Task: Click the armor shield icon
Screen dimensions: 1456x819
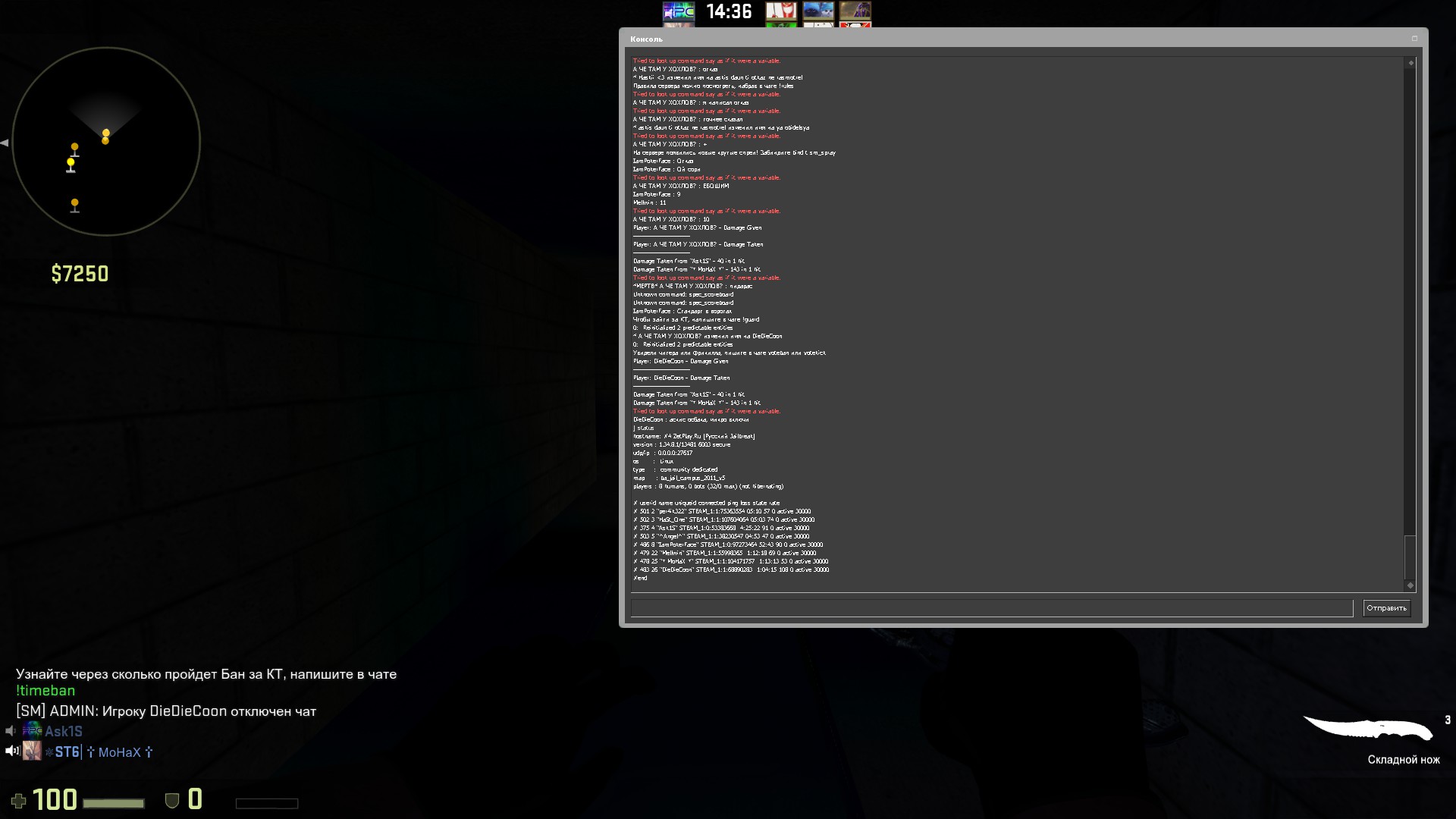Action: point(172,801)
